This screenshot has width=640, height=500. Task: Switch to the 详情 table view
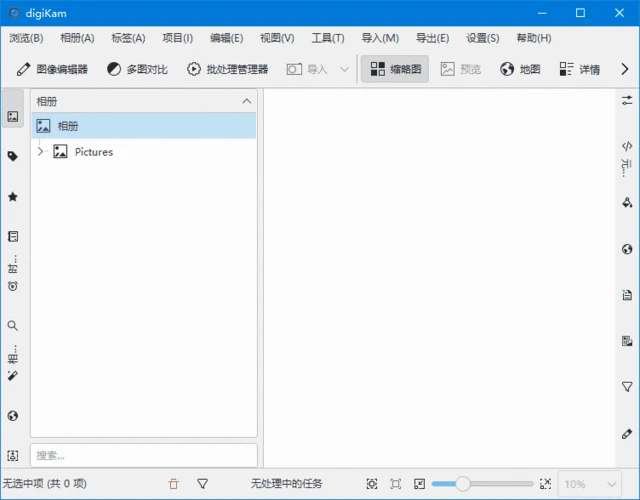580,69
